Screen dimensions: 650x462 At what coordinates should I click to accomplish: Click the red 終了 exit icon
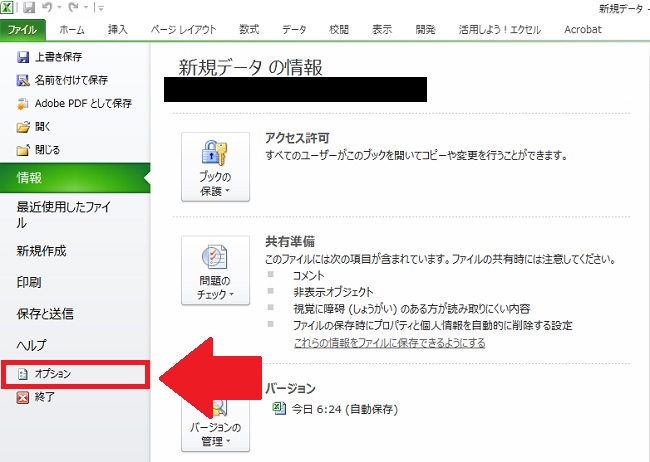tap(23, 397)
